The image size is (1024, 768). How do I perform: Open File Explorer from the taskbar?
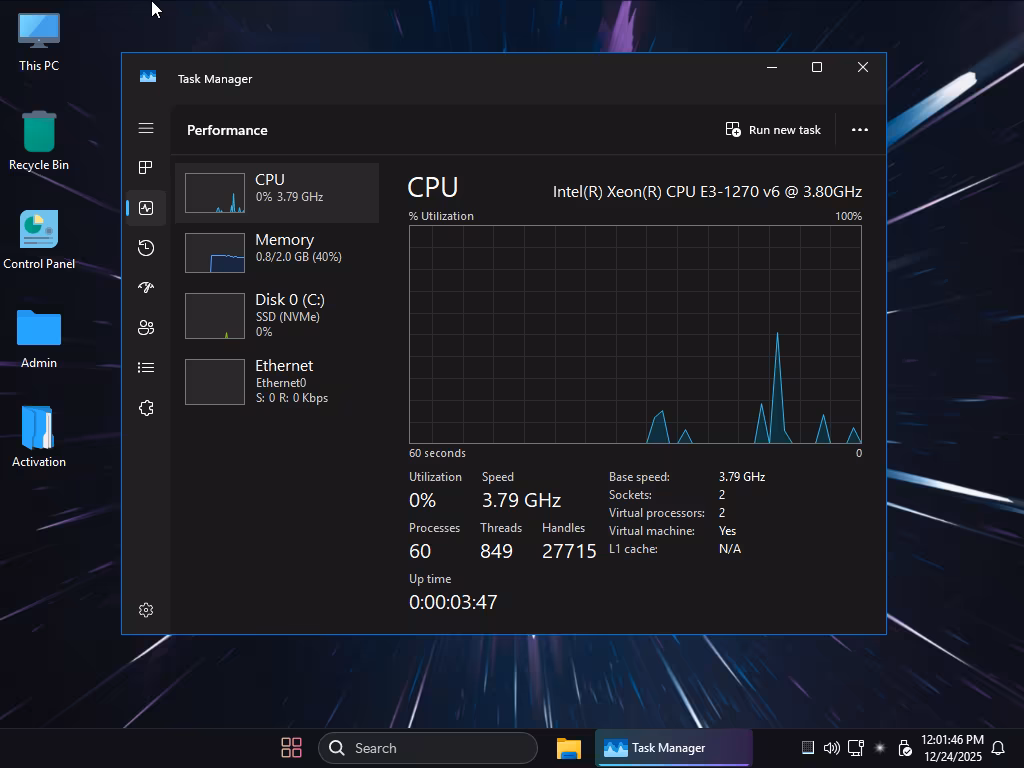pyautogui.click(x=569, y=748)
